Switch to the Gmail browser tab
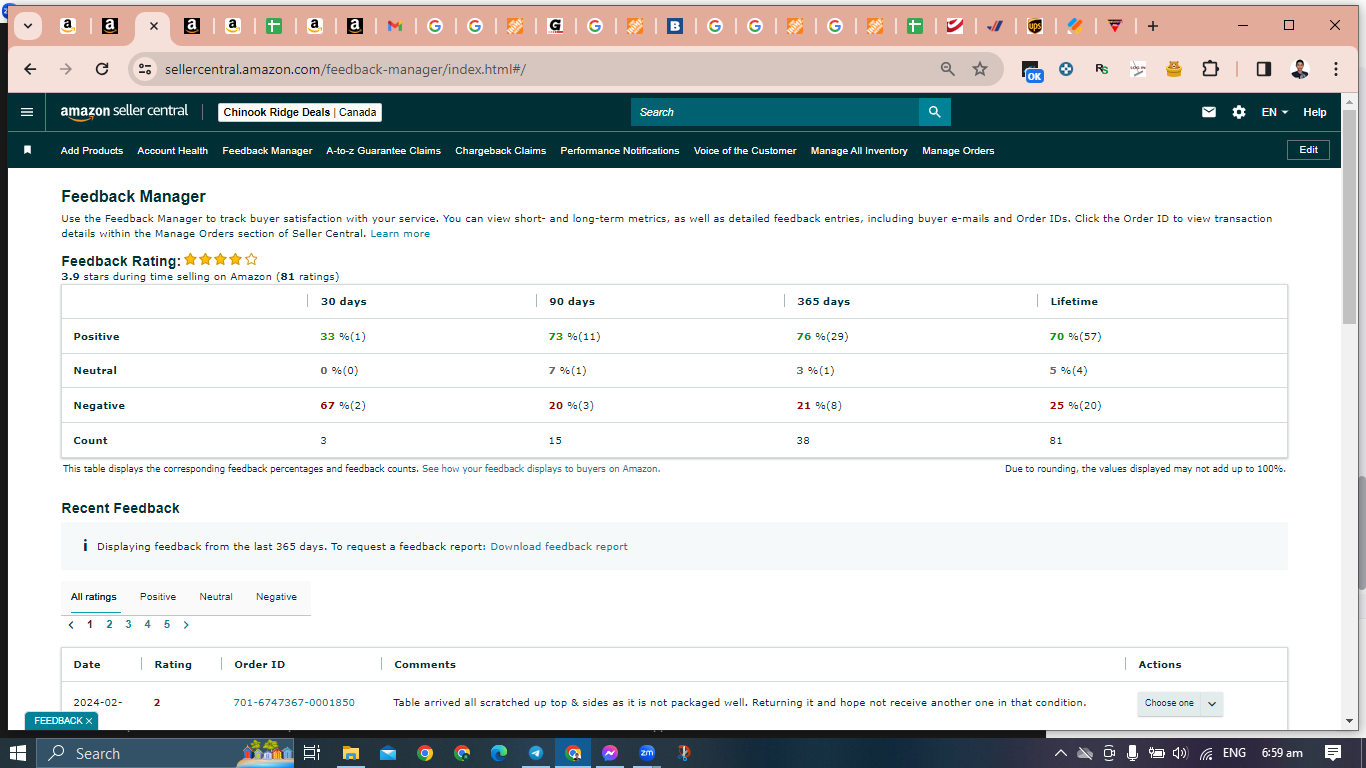The image size is (1366, 768). point(395,26)
